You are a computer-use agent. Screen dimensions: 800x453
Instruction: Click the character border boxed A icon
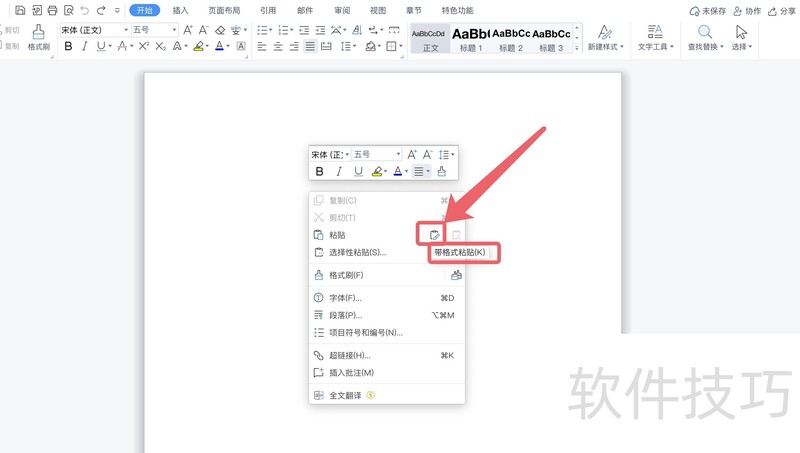(x=241, y=46)
